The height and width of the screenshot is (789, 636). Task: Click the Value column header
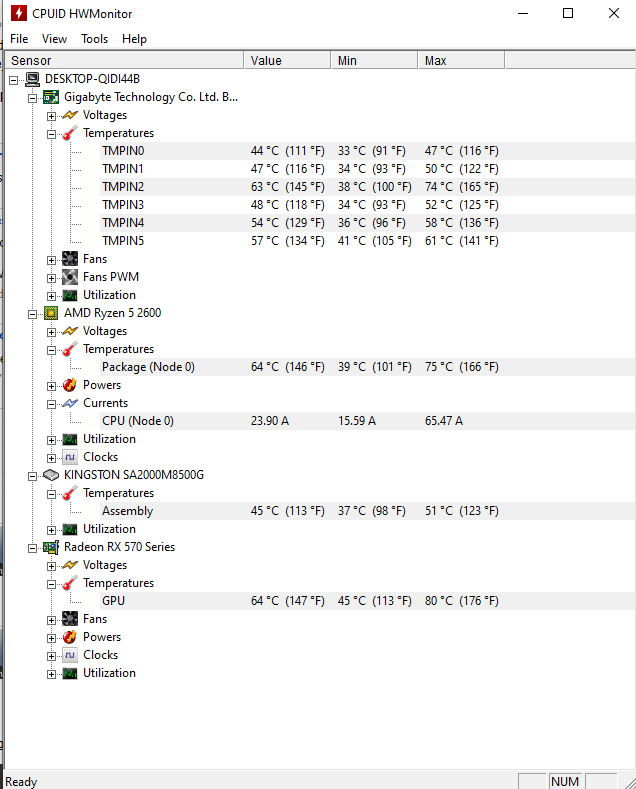click(x=287, y=61)
